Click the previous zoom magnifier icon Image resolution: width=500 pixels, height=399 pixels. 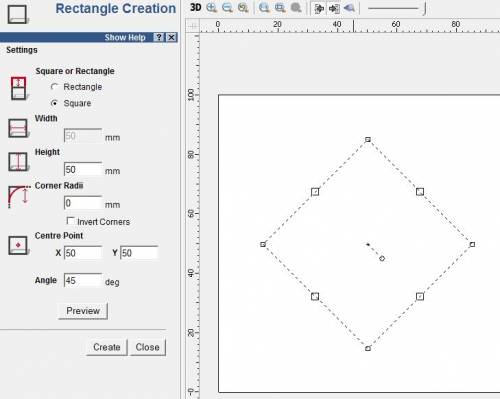pyautogui.click(x=243, y=8)
